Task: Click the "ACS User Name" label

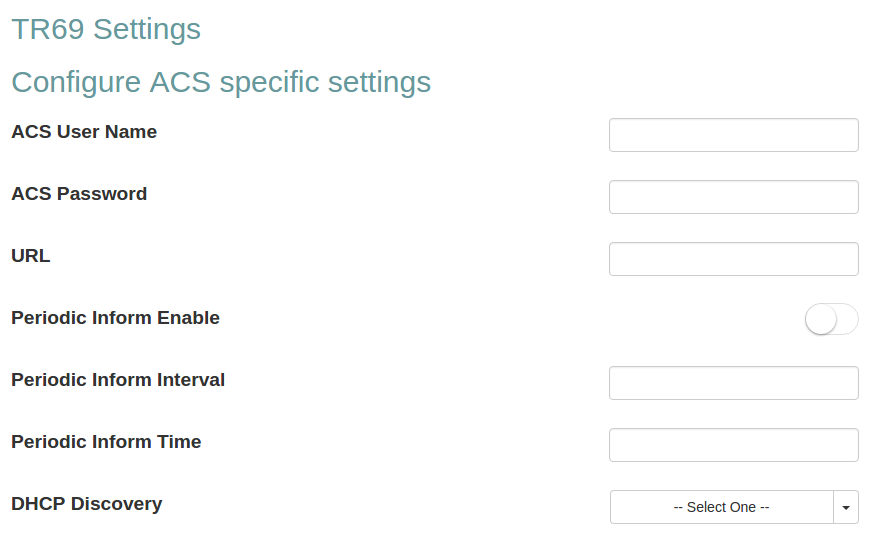Action: pyautogui.click(x=84, y=132)
